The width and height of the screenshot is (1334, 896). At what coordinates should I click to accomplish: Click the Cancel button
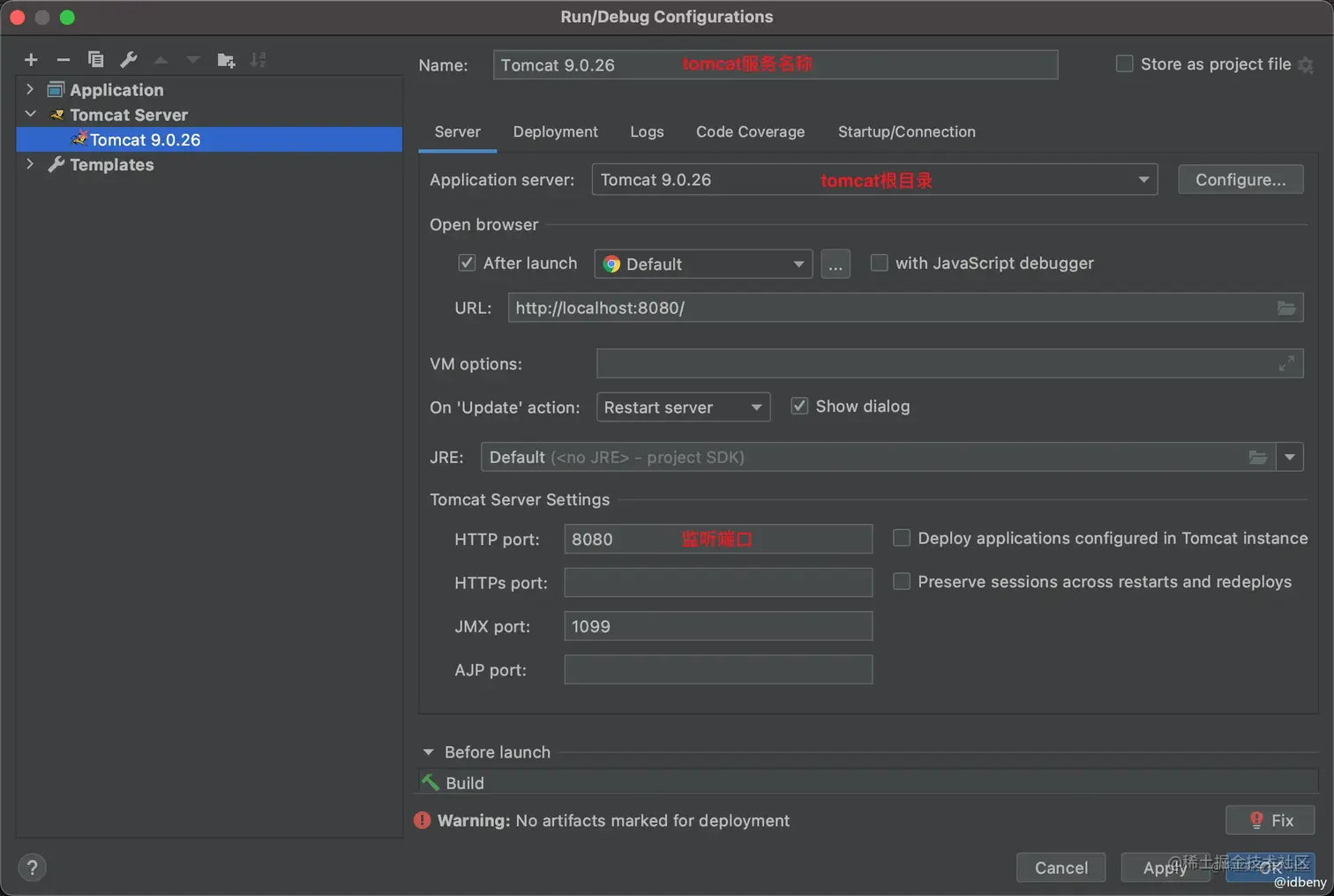coord(1061,868)
